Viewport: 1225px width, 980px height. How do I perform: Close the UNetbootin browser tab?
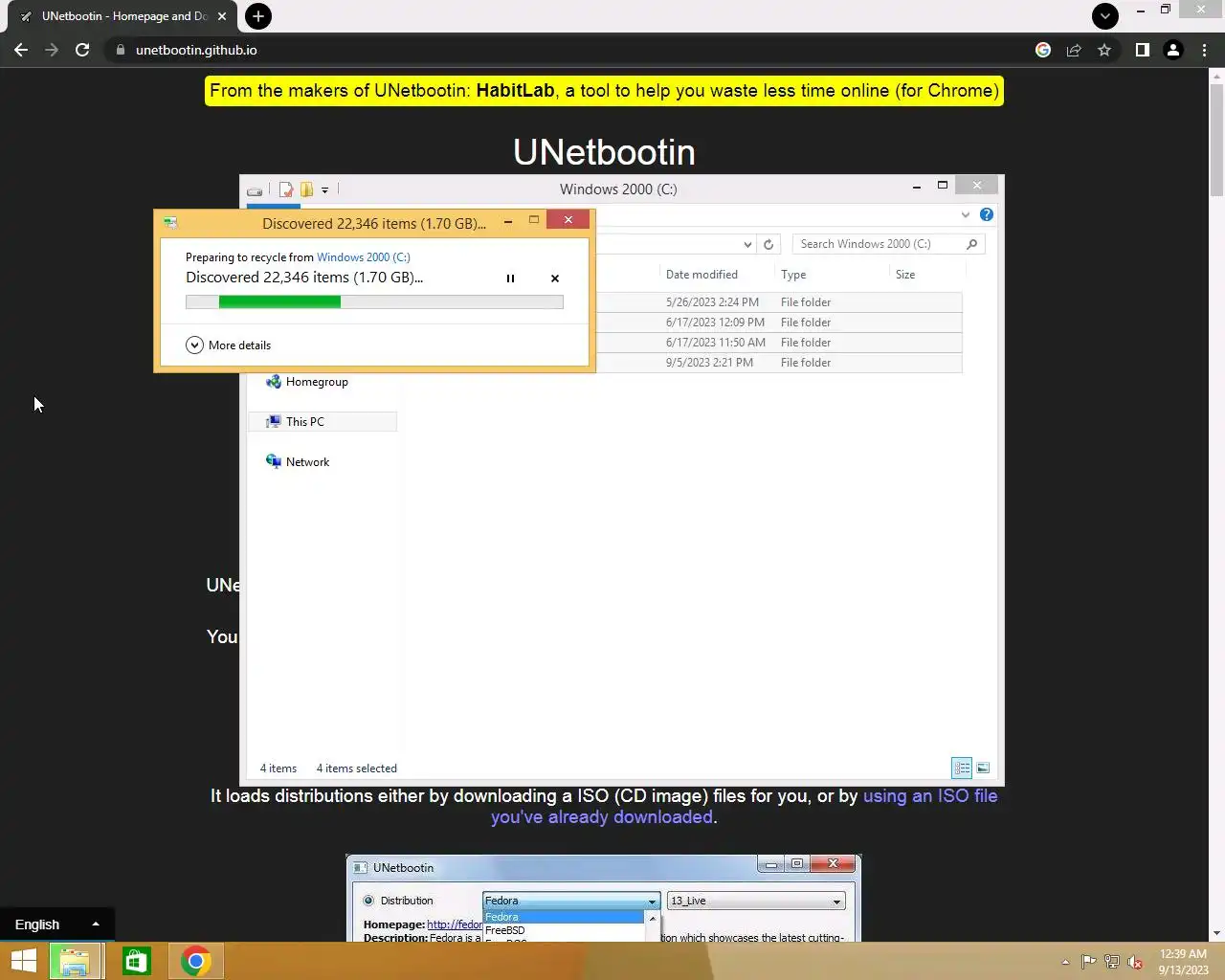point(222,16)
